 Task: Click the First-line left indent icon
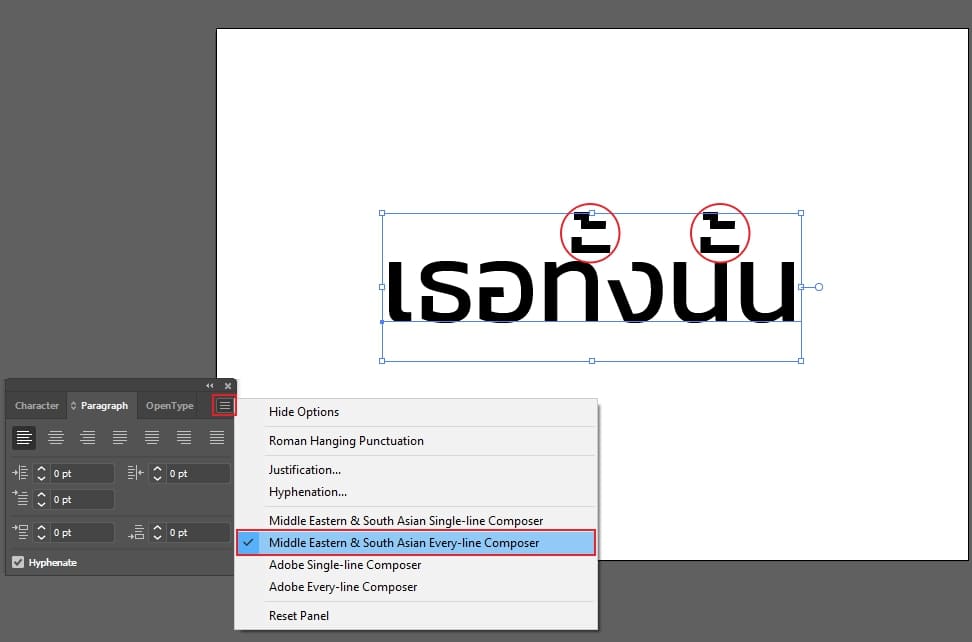coord(20,498)
